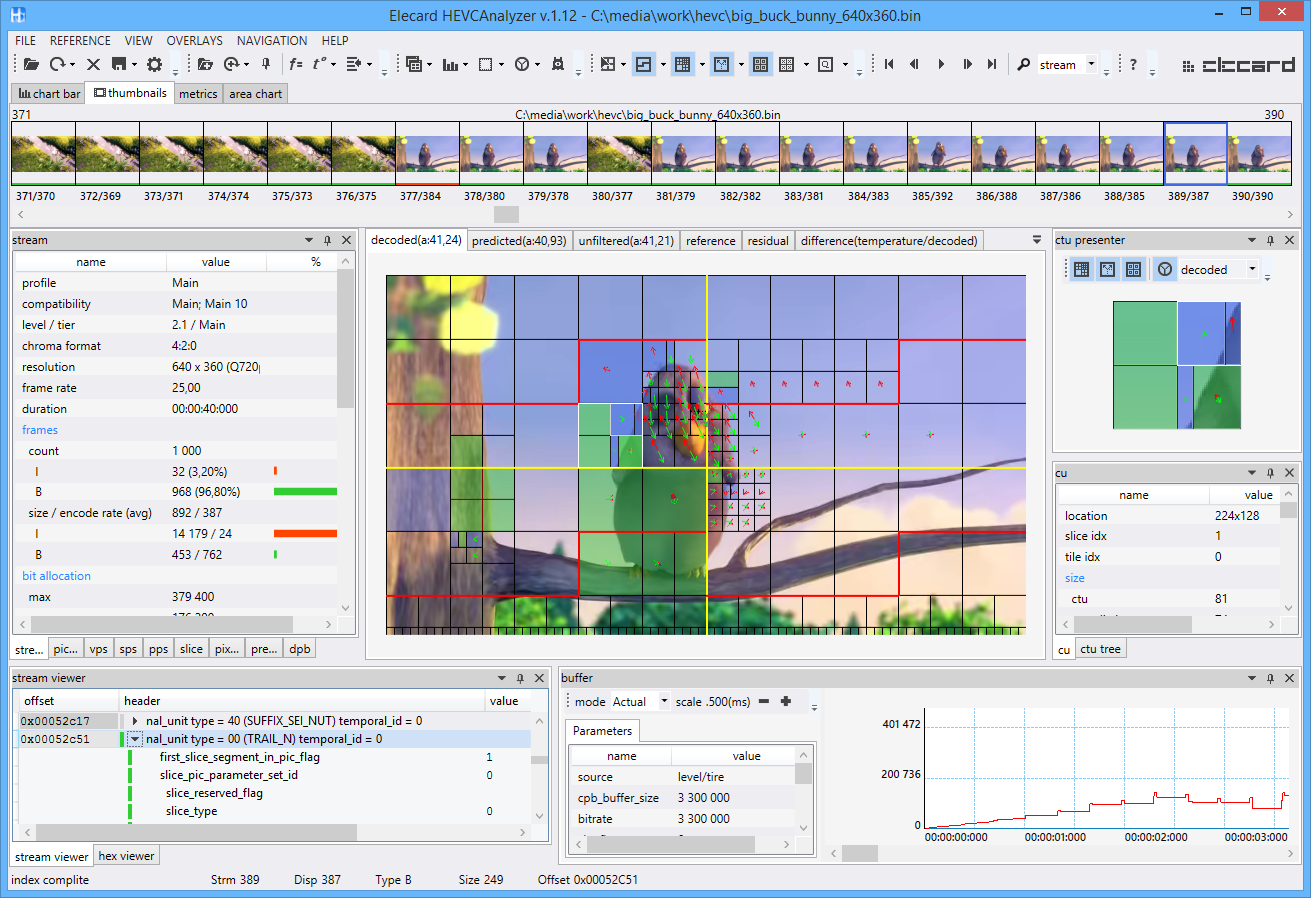Pin the stream viewer panel
Image resolution: width=1311 pixels, height=898 pixels.
519,678
